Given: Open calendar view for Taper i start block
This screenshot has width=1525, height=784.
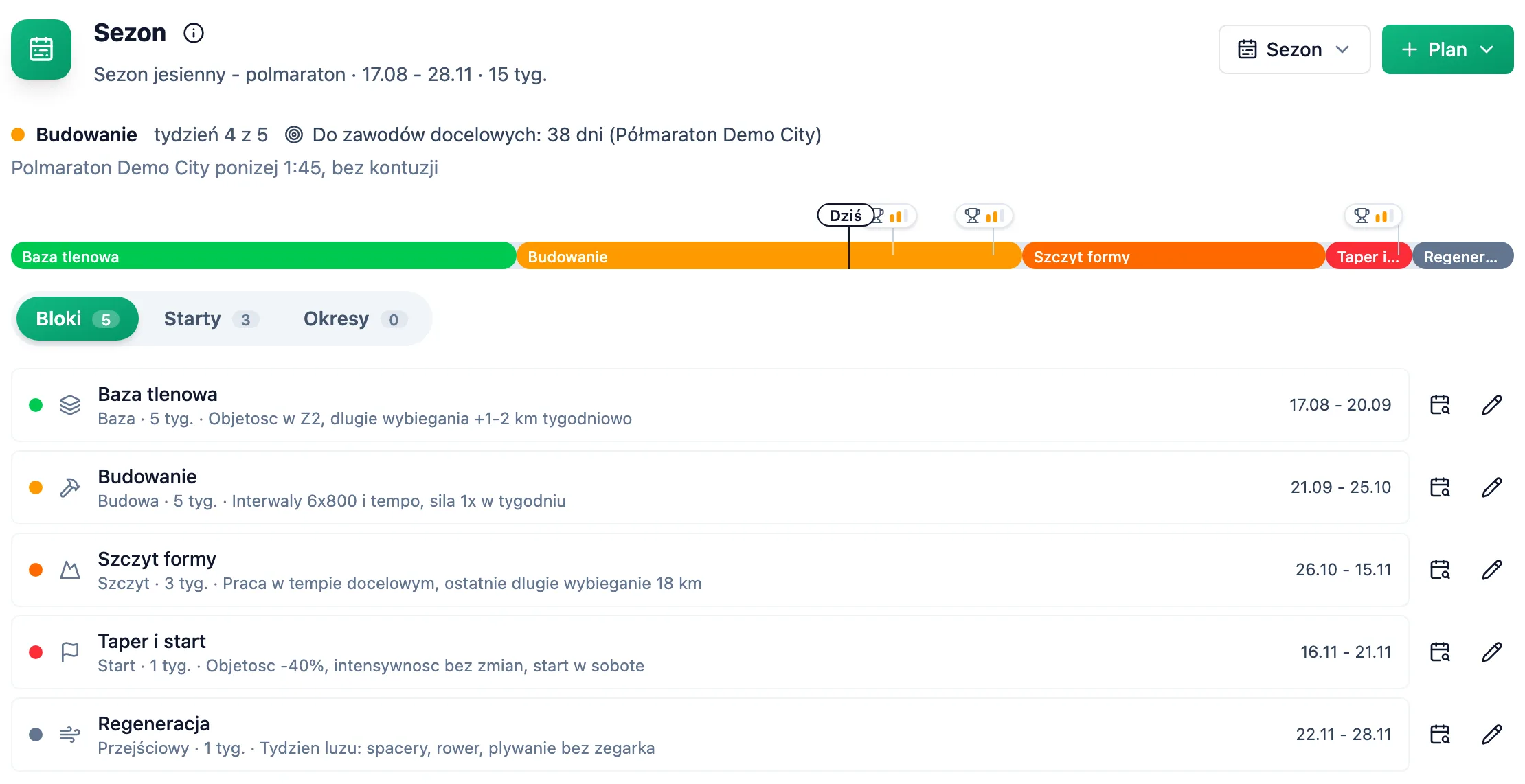Looking at the screenshot, I should (x=1440, y=652).
